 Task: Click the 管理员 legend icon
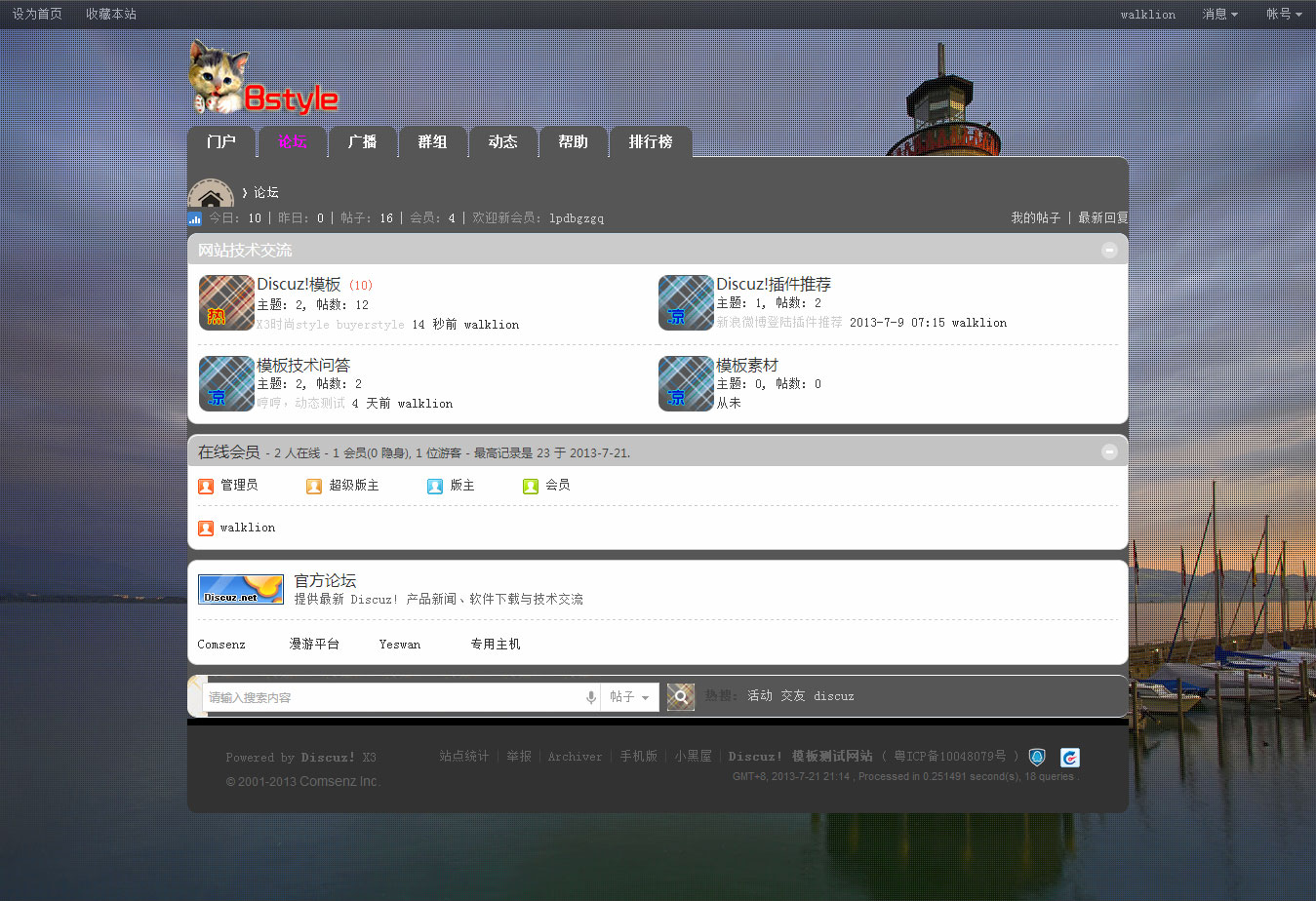click(206, 486)
